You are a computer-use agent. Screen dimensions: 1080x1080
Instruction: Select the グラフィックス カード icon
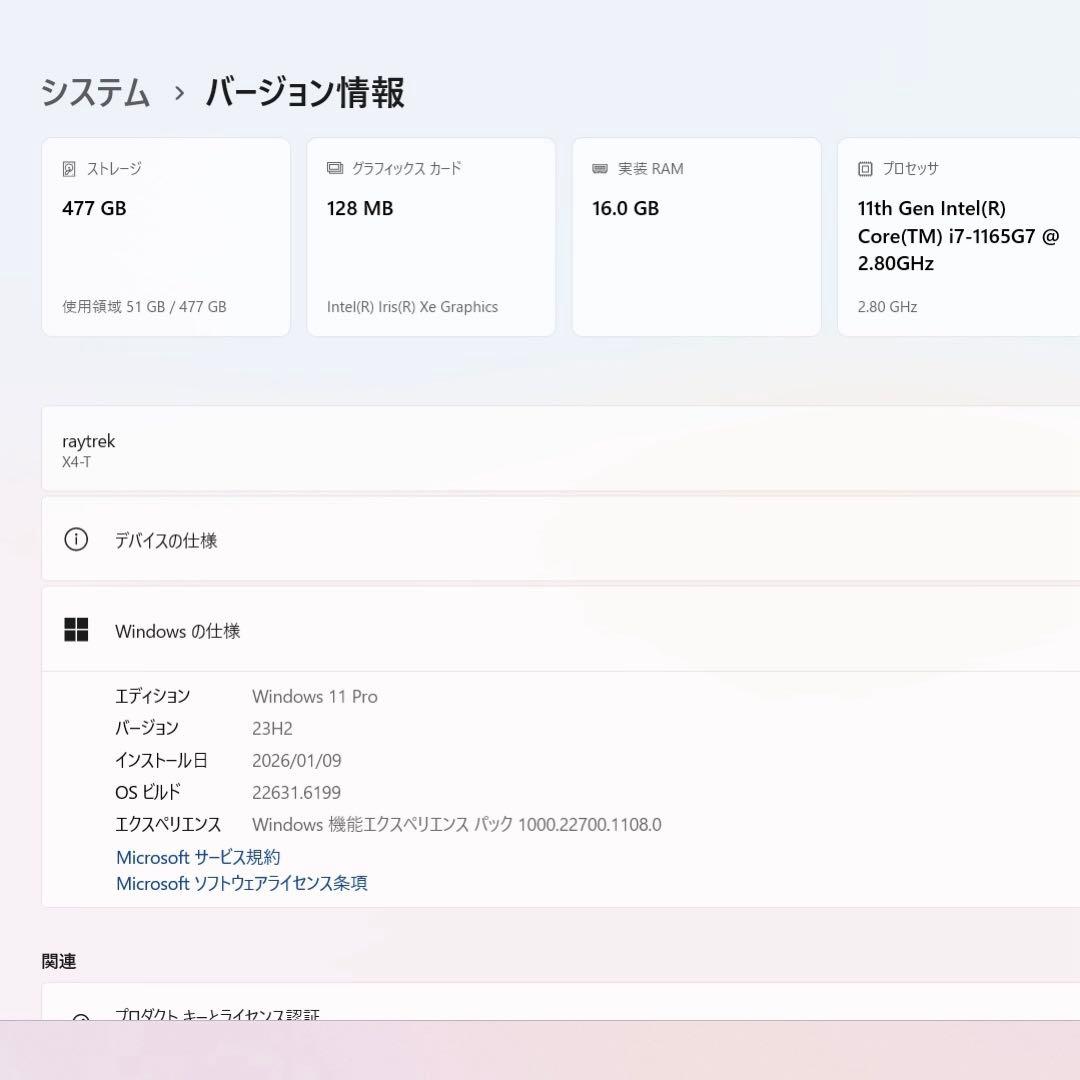(333, 168)
